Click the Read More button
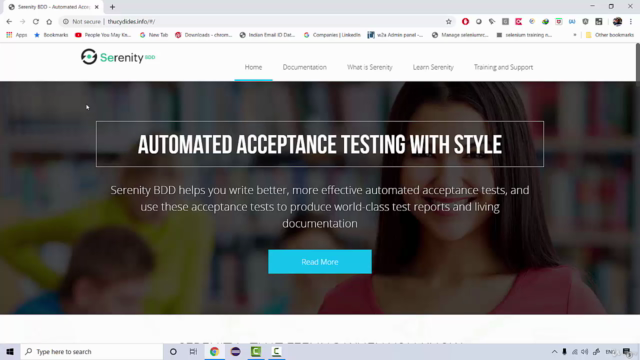This screenshot has height=360, width=640. point(320,262)
